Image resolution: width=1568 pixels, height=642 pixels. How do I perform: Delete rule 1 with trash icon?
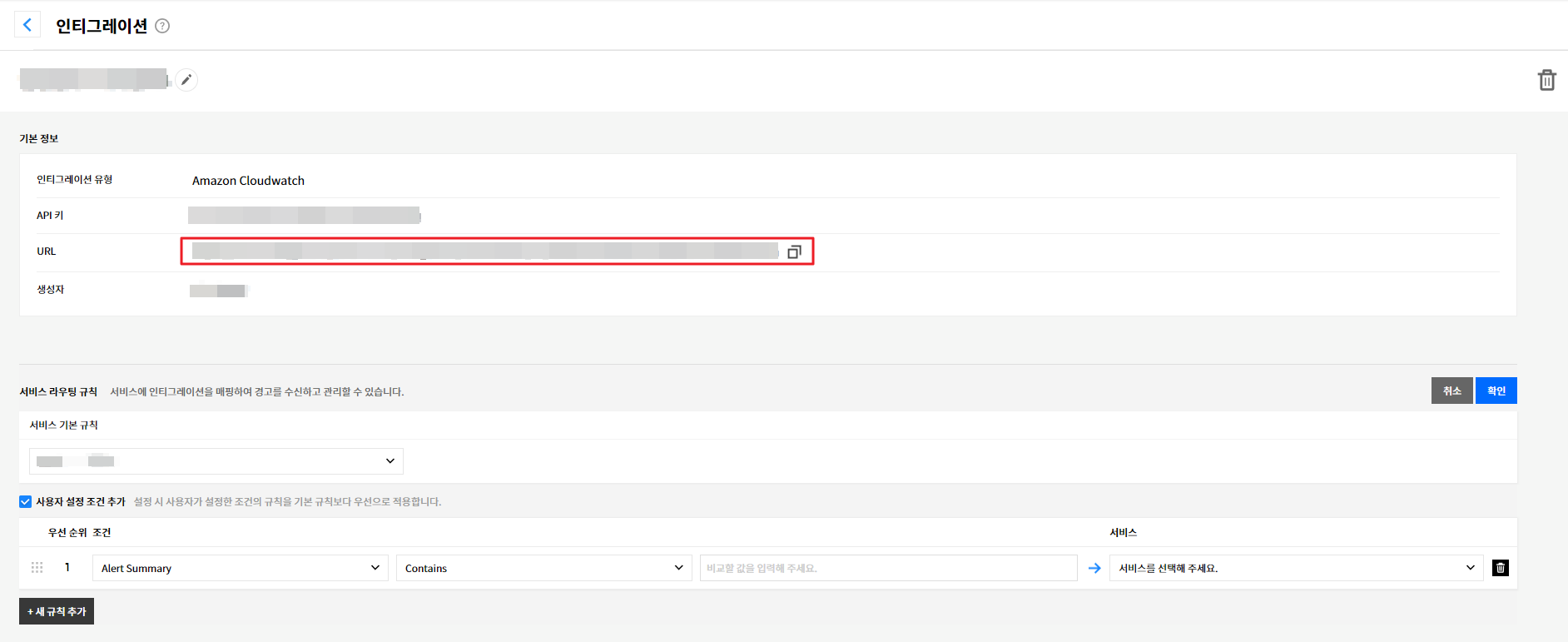(x=1500, y=568)
